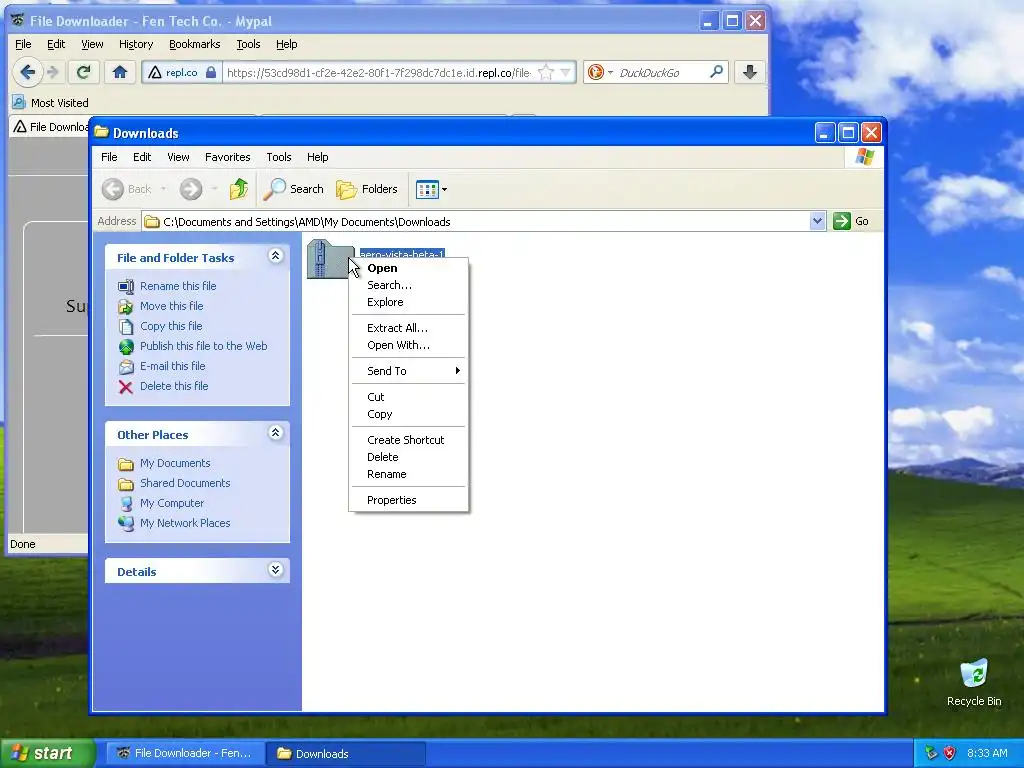Open Favorites menu in Downloads window
Image resolution: width=1024 pixels, height=768 pixels.
[x=227, y=157]
